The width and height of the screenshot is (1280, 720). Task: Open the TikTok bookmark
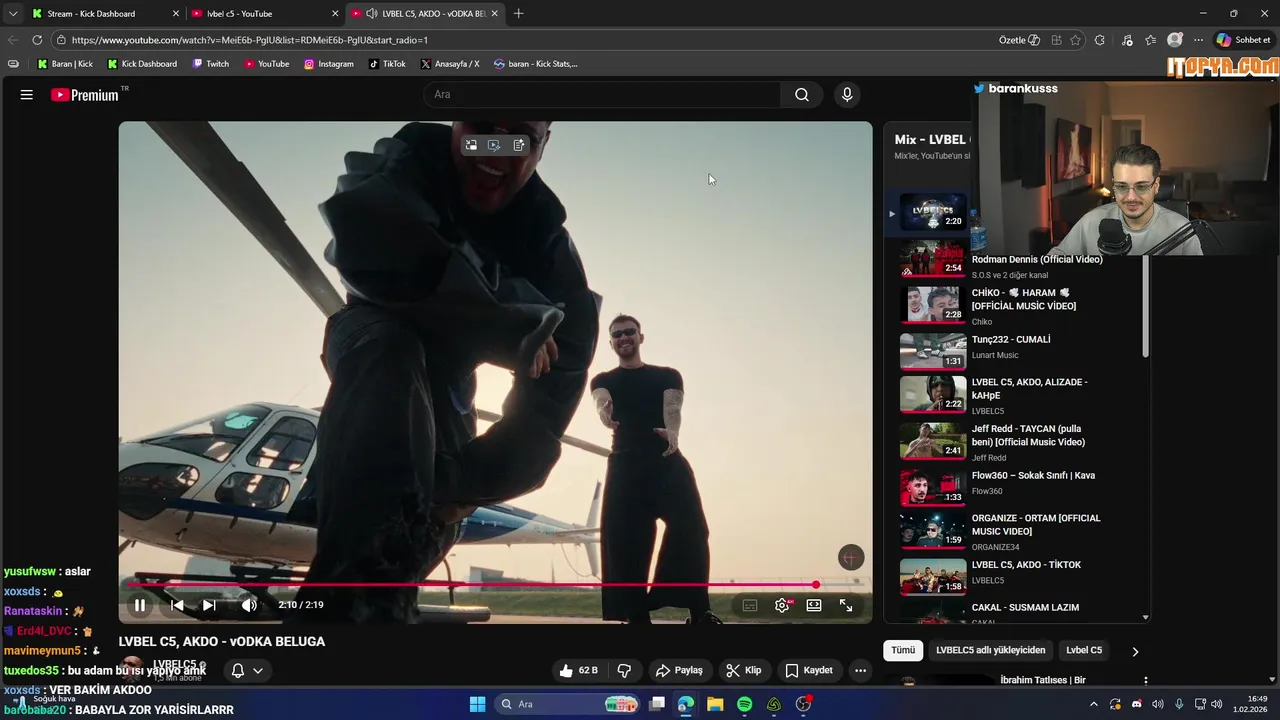(x=387, y=64)
